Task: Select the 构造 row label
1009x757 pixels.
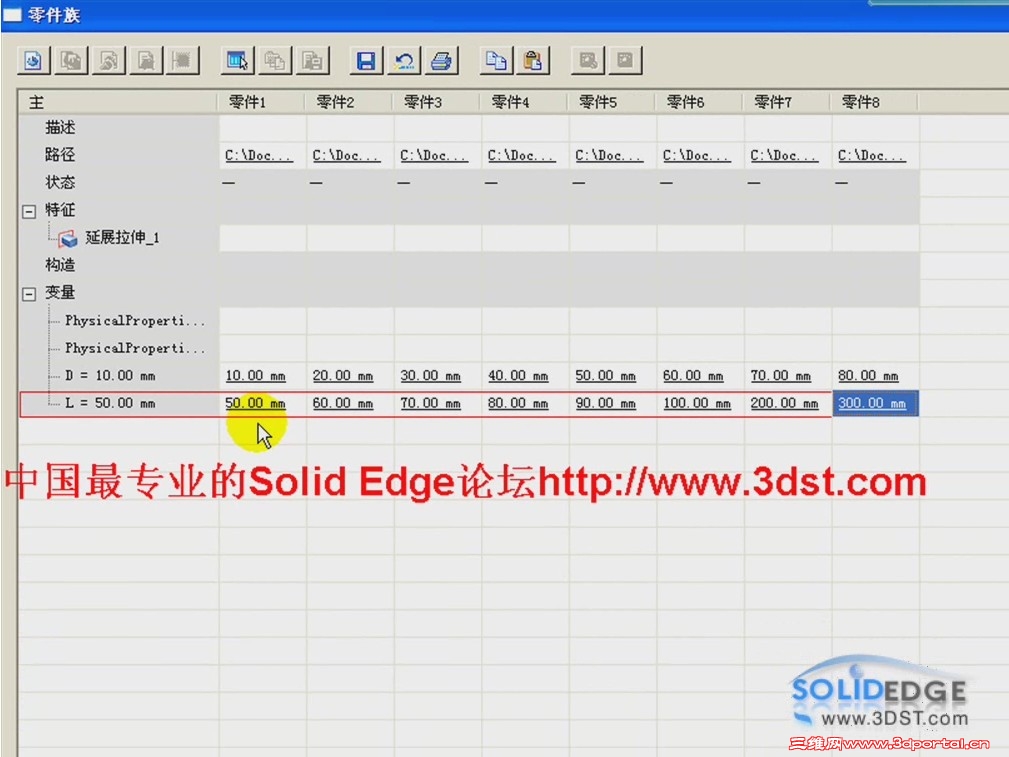Action: point(60,265)
